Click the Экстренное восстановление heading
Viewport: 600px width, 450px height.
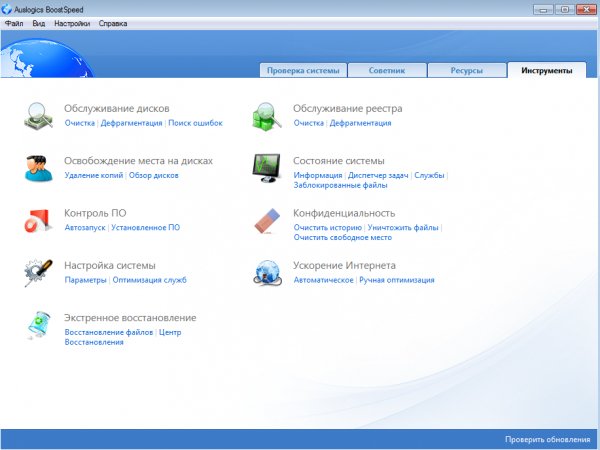coord(130,318)
